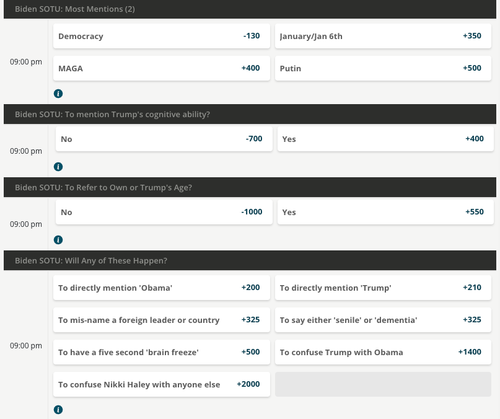Image resolution: width=500 pixels, height=419 pixels.
Task: Bet on Putin at +500
Action: 383,68
